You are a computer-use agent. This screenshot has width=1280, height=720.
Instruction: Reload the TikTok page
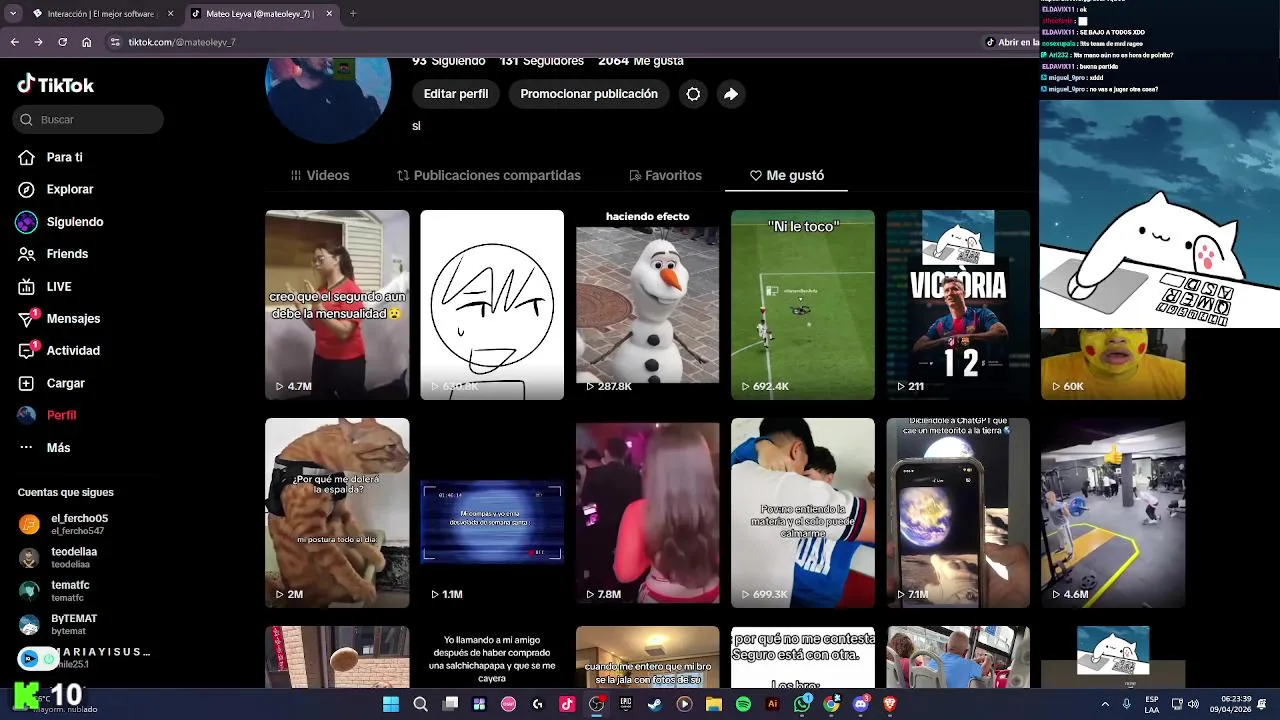(63, 42)
